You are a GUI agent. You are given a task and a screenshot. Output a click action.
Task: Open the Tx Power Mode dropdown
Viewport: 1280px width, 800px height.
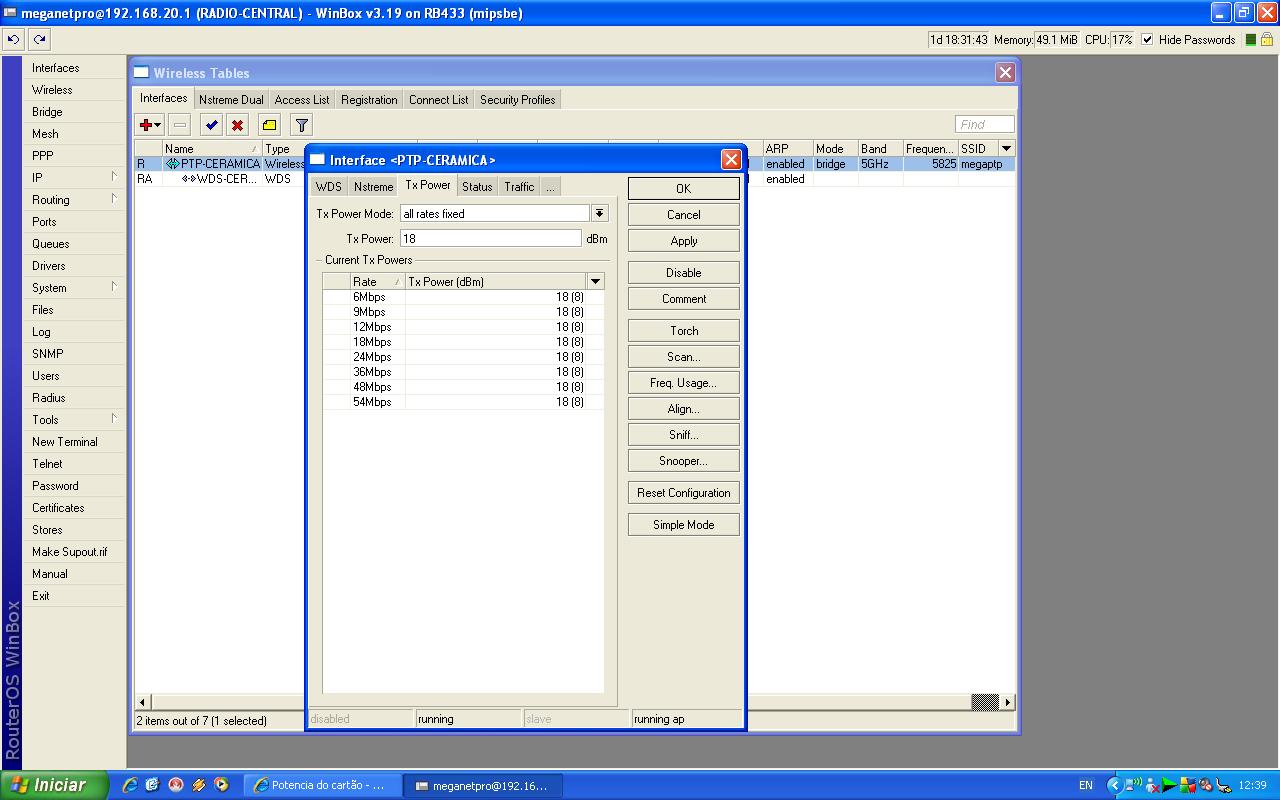pyautogui.click(x=599, y=214)
